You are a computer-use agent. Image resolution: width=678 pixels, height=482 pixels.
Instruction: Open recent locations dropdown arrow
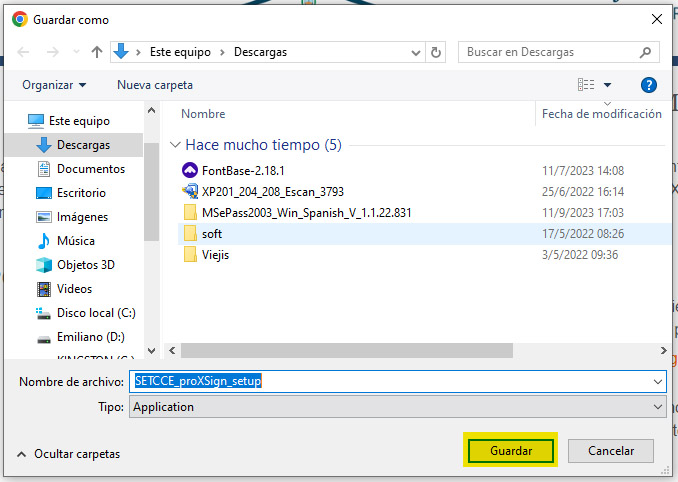click(76, 52)
